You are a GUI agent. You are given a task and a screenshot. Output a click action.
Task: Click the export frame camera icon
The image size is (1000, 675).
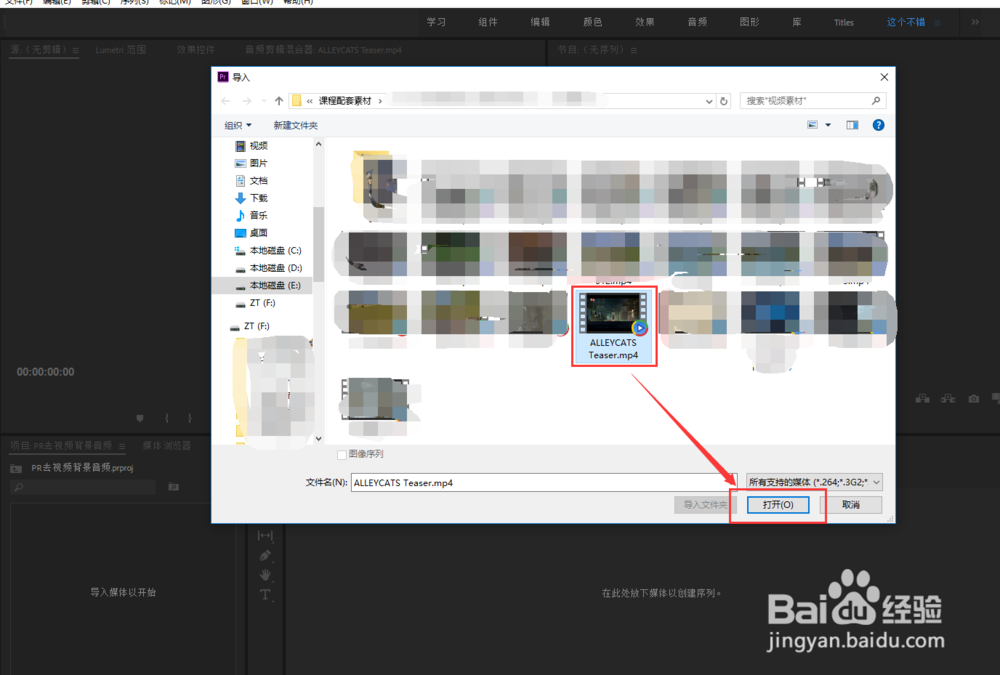tap(973, 399)
